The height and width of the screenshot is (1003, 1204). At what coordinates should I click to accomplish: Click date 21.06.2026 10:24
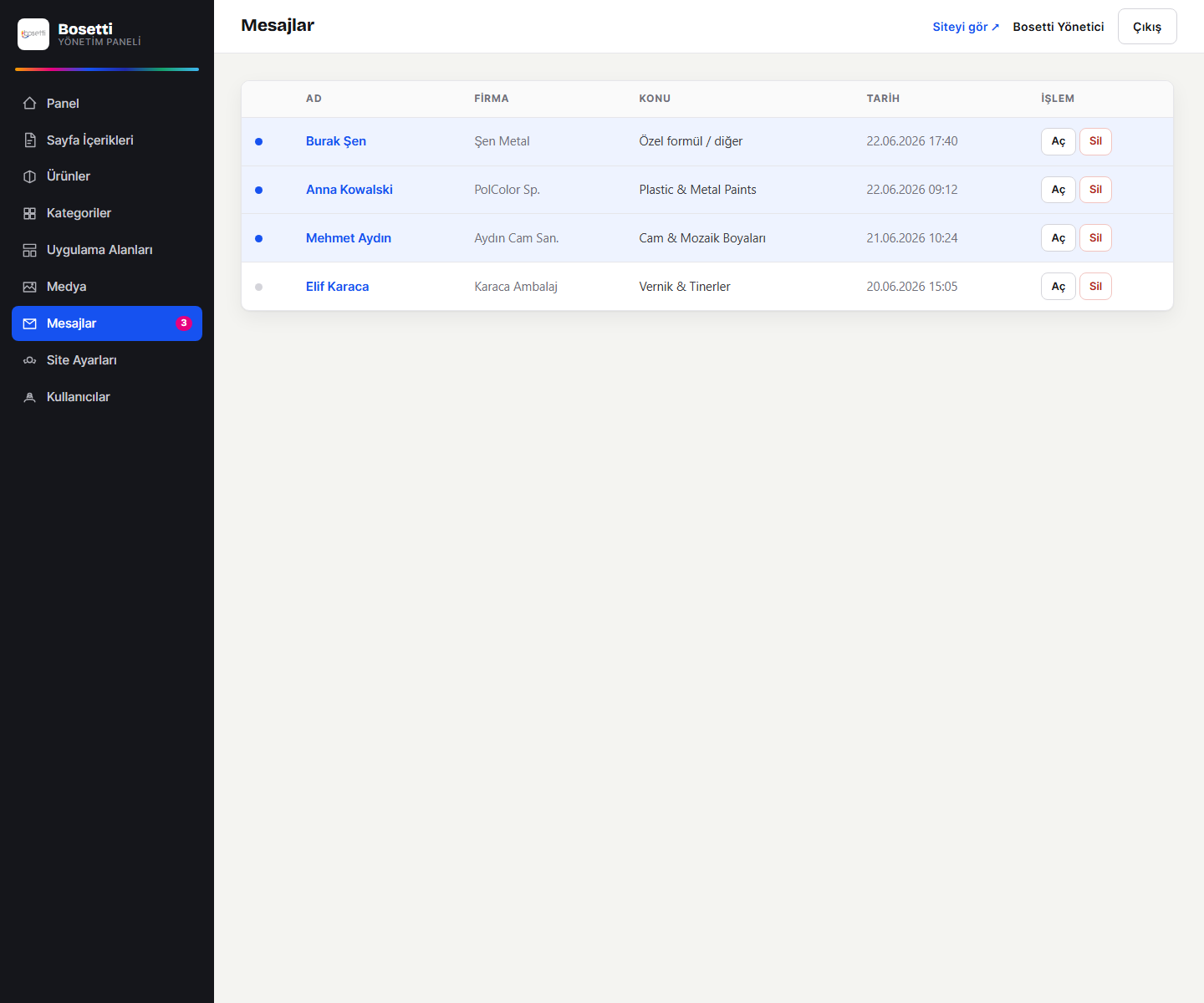click(912, 238)
